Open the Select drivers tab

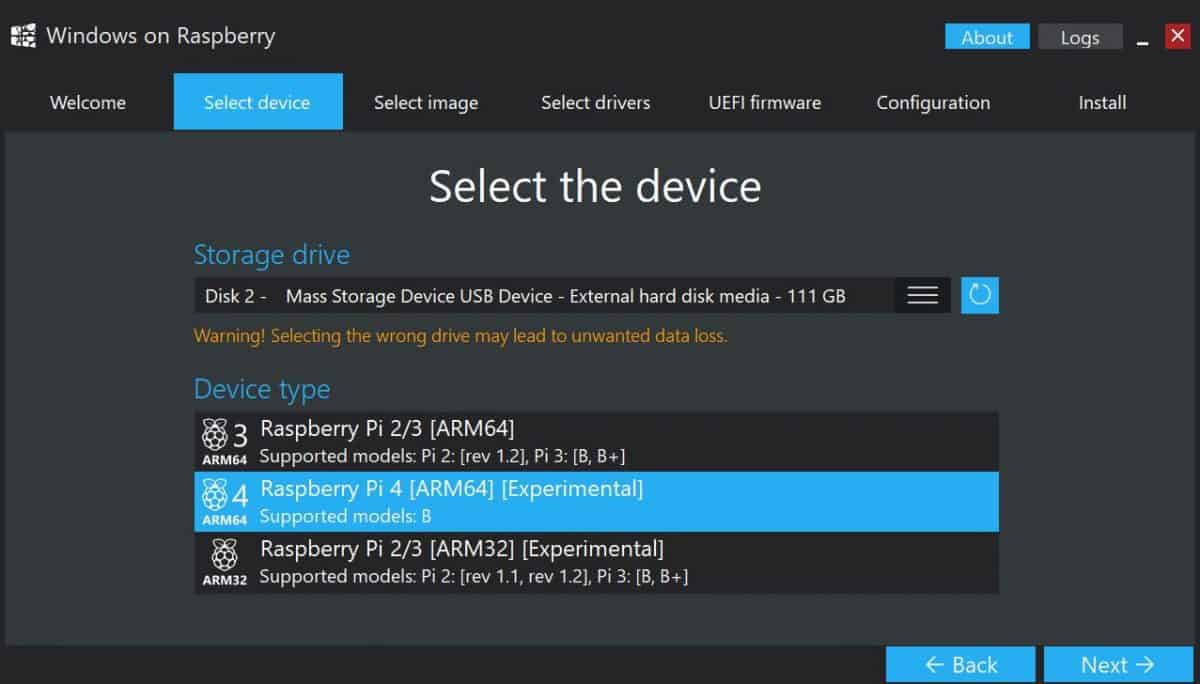596,102
